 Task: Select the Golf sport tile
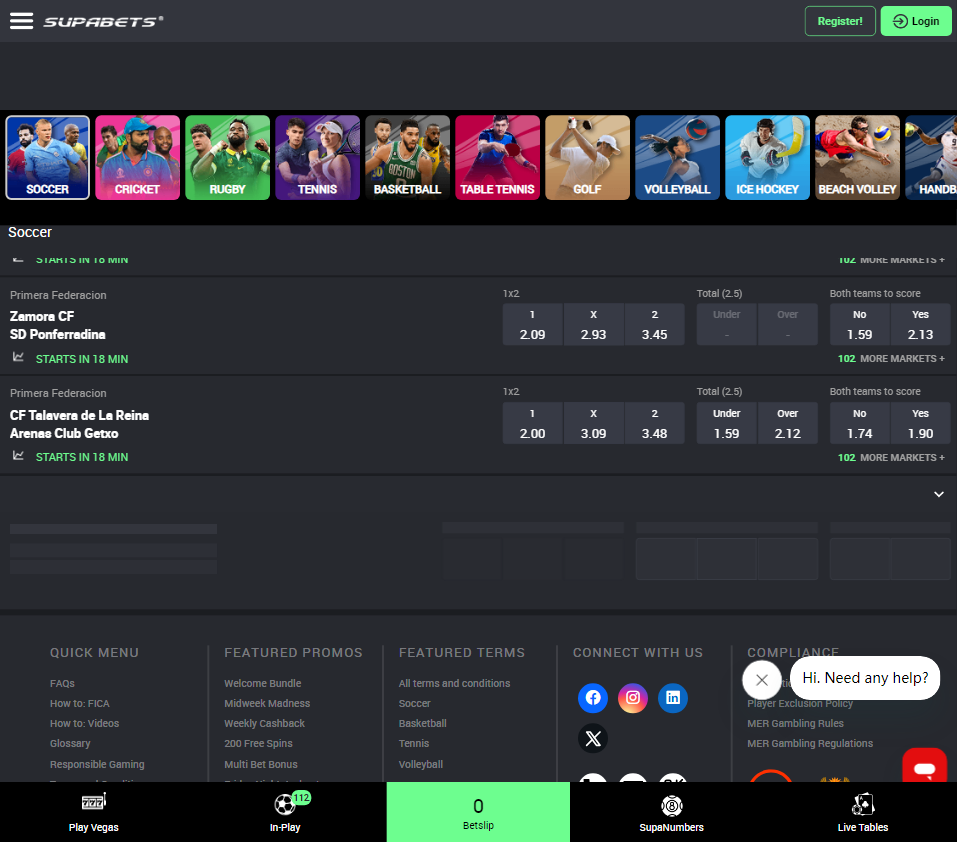coord(588,157)
